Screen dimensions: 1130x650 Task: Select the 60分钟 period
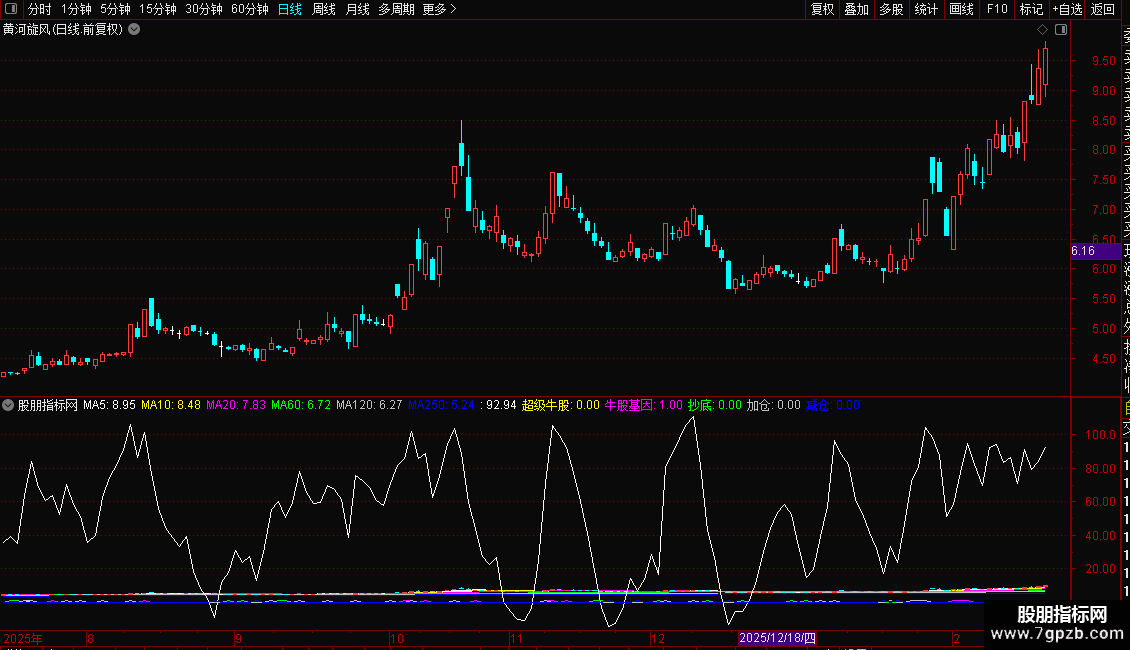250,9
